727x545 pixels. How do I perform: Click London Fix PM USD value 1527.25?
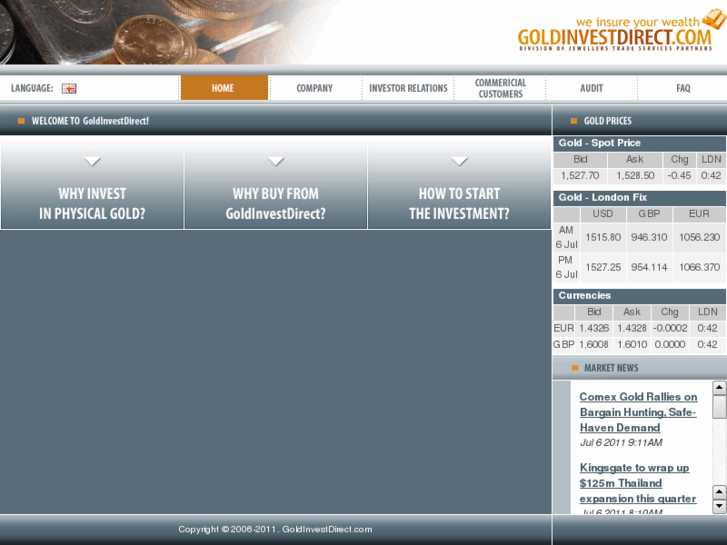pyautogui.click(x=603, y=267)
